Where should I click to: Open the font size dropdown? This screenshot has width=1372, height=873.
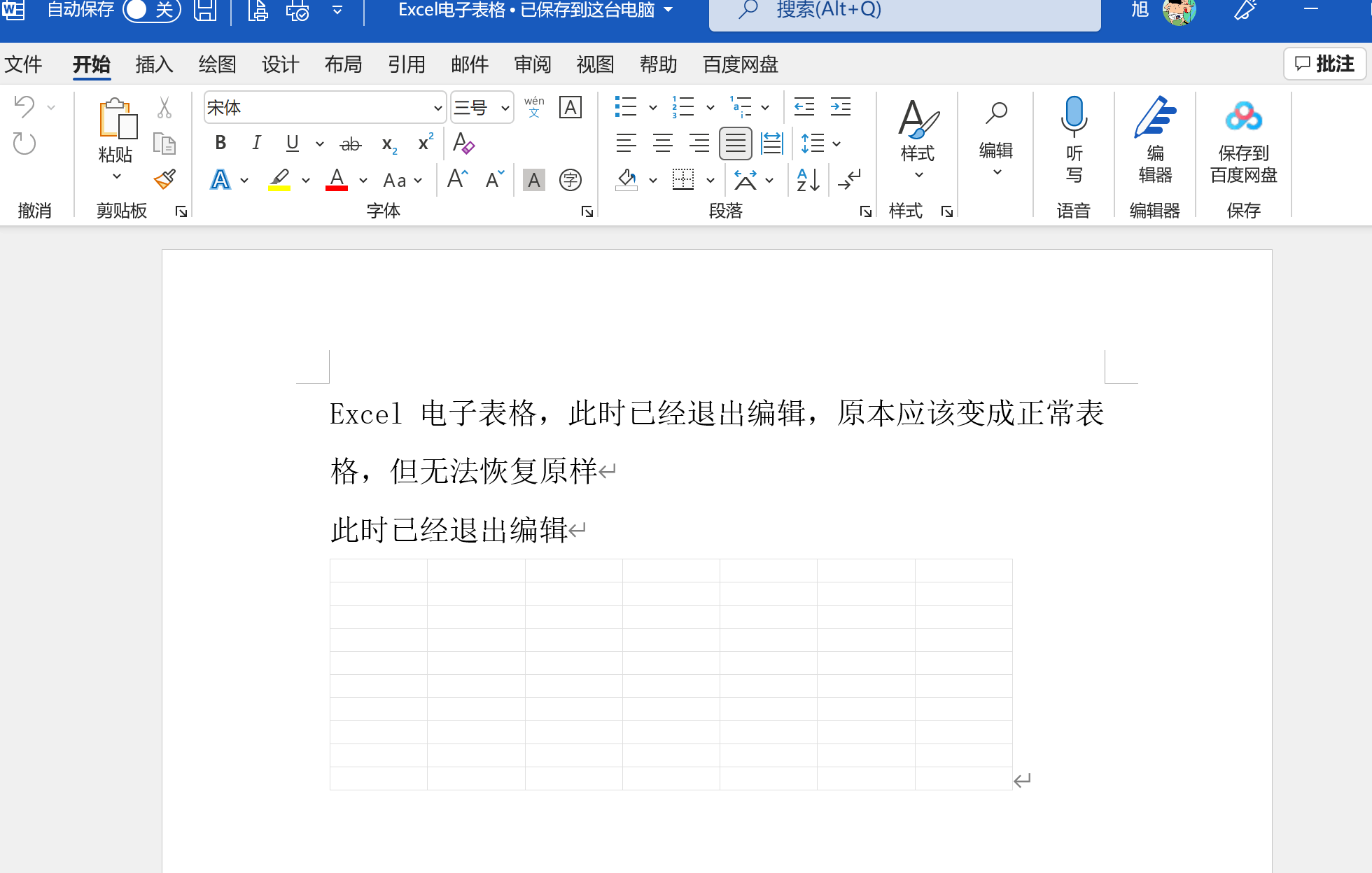click(x=505, y=108)
